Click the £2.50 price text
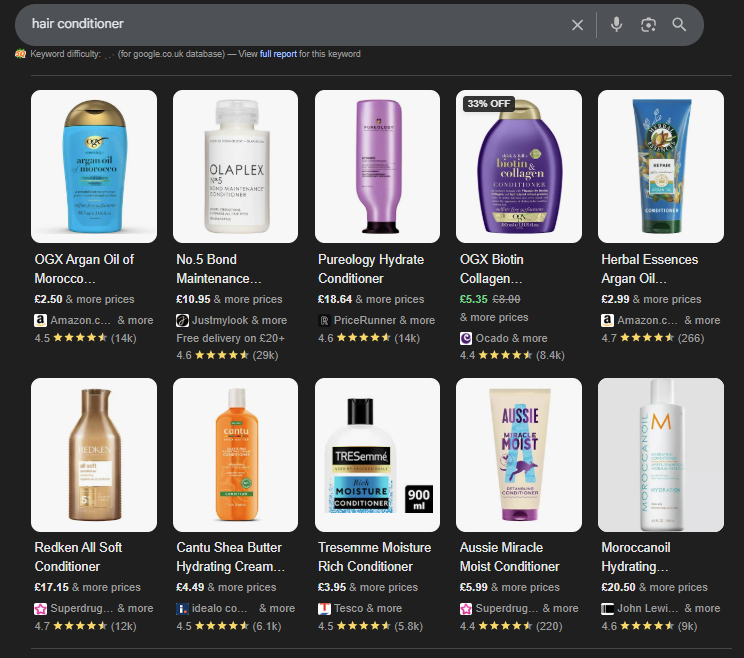744x658 pixels. 48,299
